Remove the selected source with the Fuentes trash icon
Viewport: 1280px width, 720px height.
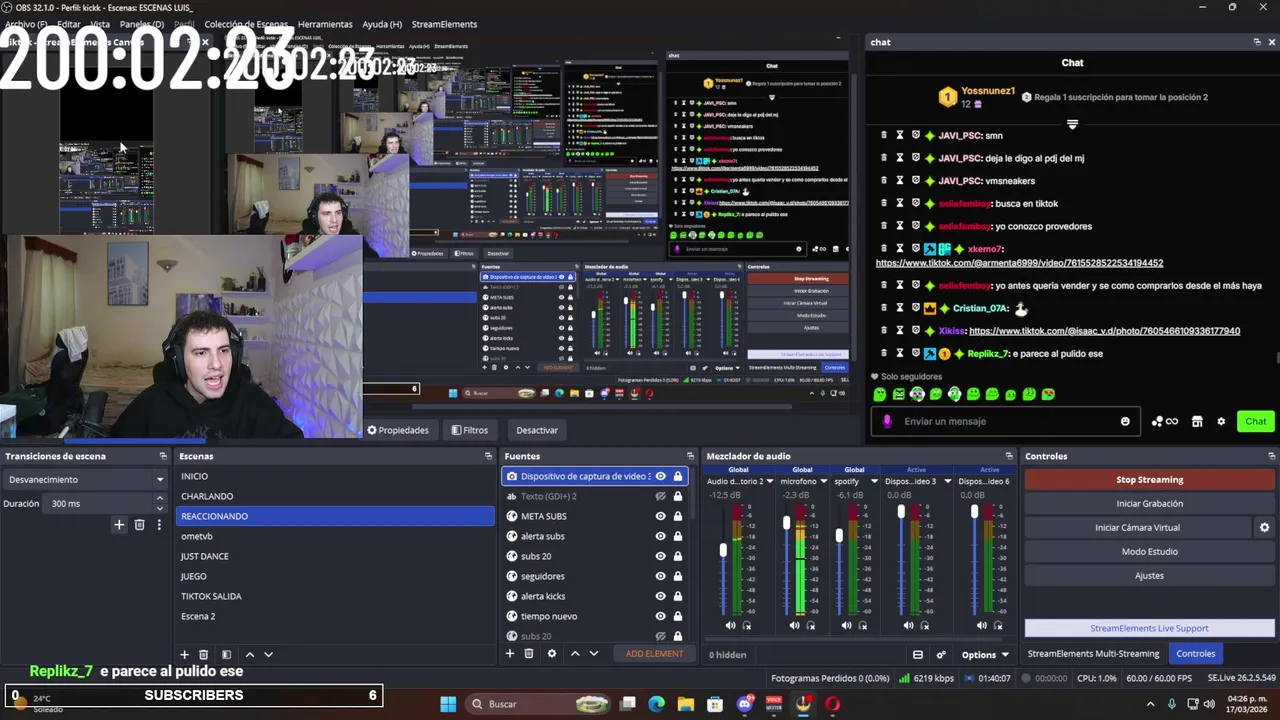tap(529, 653)
